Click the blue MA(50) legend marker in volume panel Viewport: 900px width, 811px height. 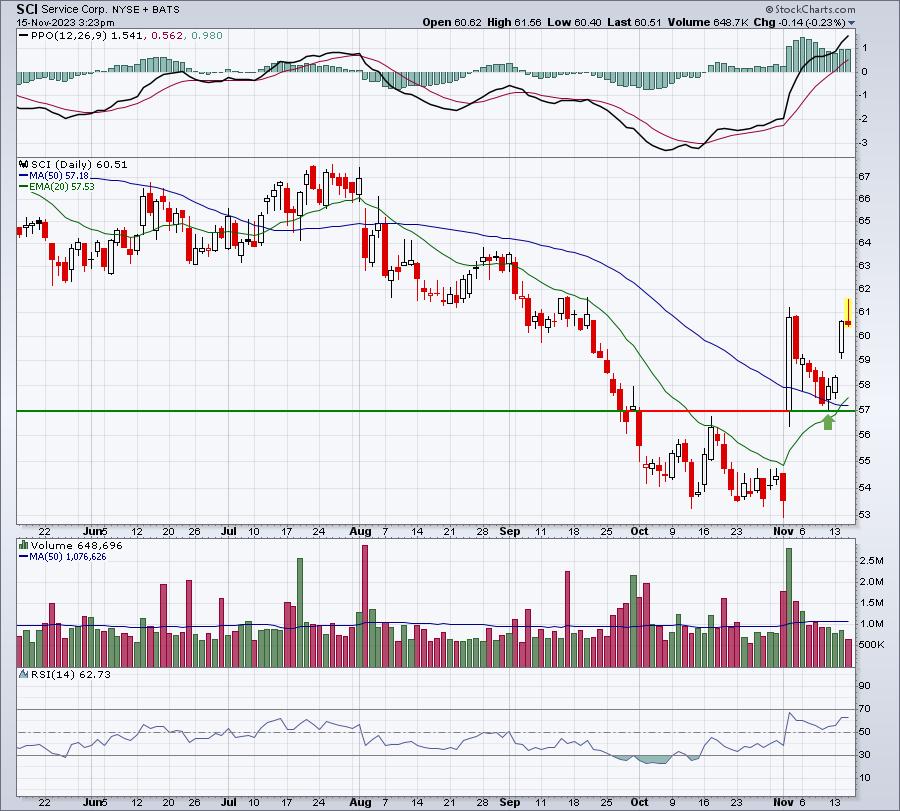coord(24,556)
